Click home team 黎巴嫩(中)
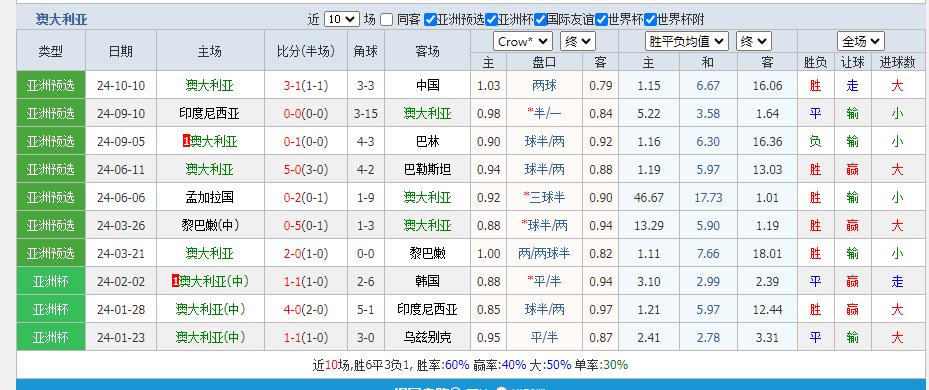Screen dimensions: 929x390 pos(209,225)
